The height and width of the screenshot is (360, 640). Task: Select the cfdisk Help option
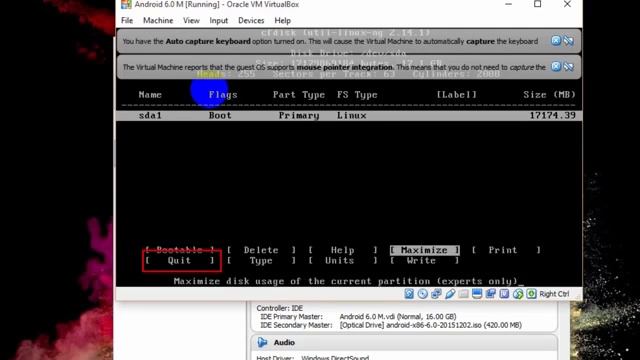(342, 250)
